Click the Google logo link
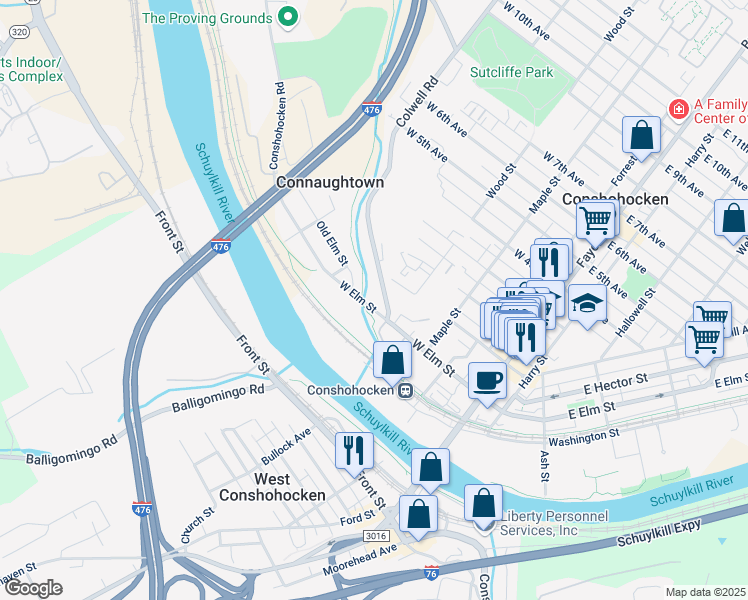This screenshot has height=600, width=748. click(x=32, y=588)
